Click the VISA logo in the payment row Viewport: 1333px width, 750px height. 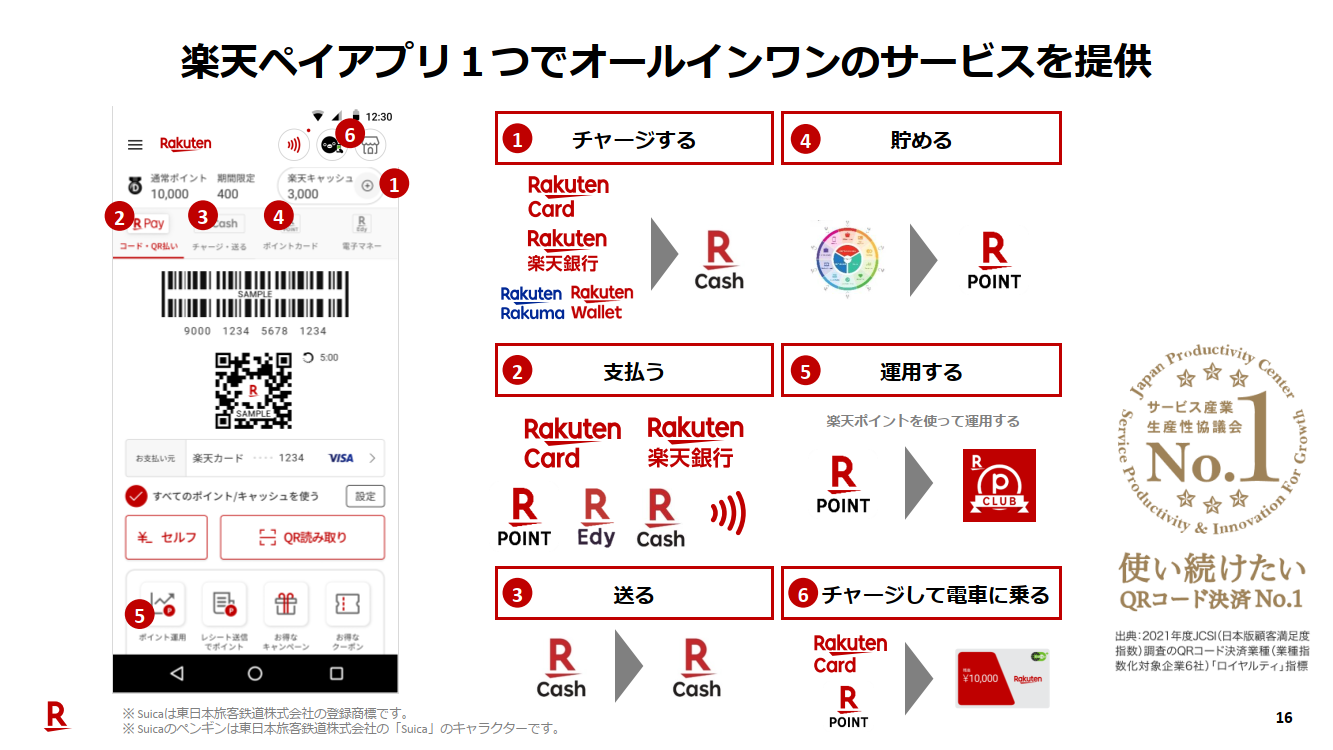tap(341, 458)
